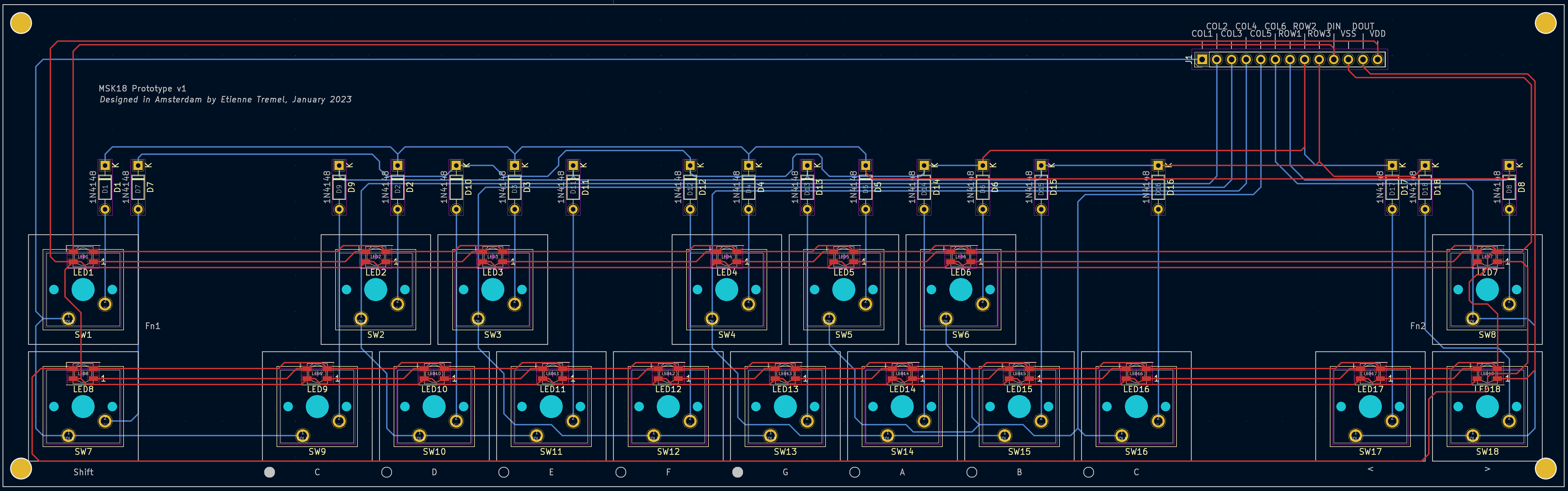
Task: Click the SW3 switch label
Action: pos(493,335)
